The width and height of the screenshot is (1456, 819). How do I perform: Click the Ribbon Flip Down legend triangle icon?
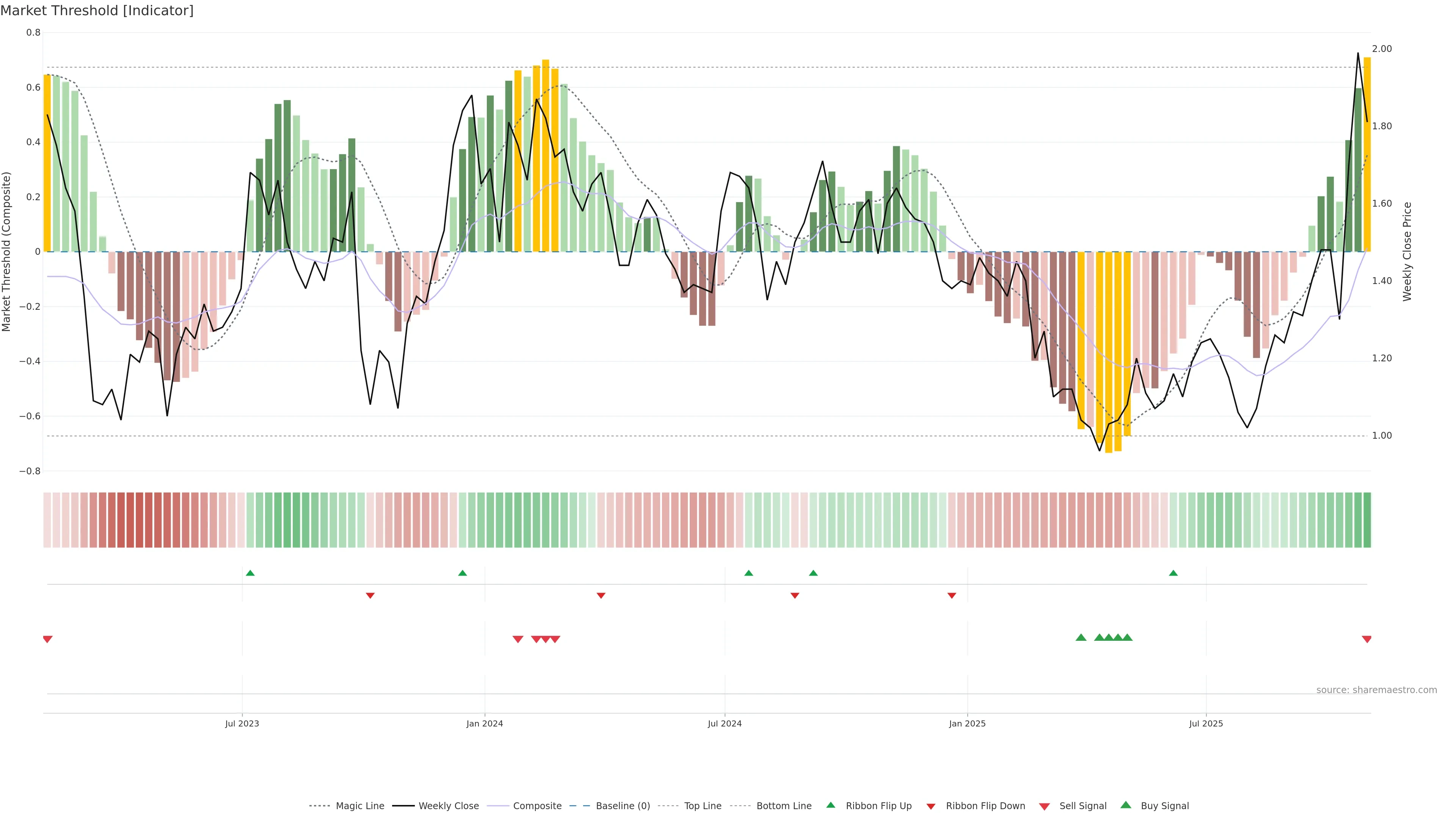pos(930,806)
